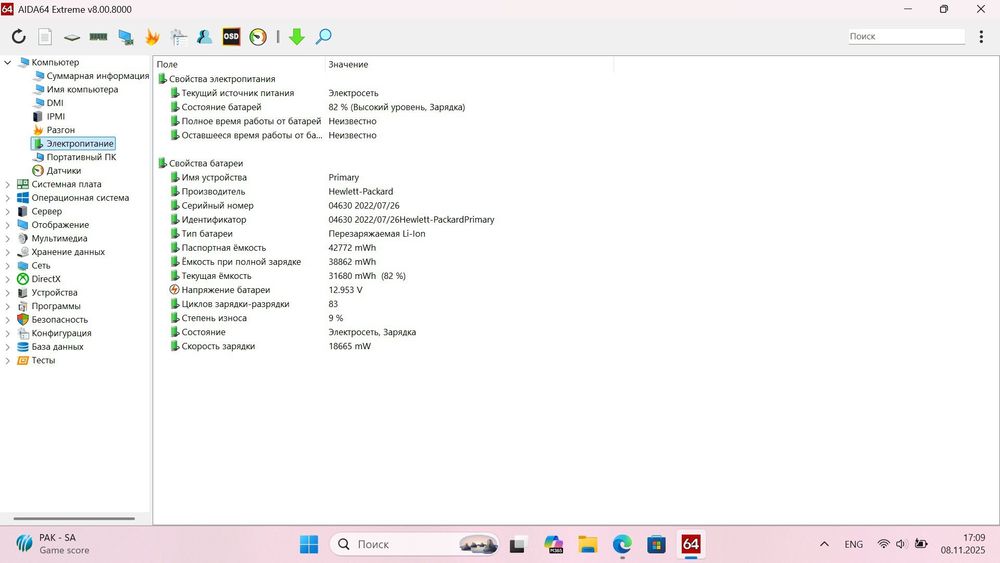Select Степень износа row
The width and height of the screenshot is (1000, 563).
coord(214,318)
